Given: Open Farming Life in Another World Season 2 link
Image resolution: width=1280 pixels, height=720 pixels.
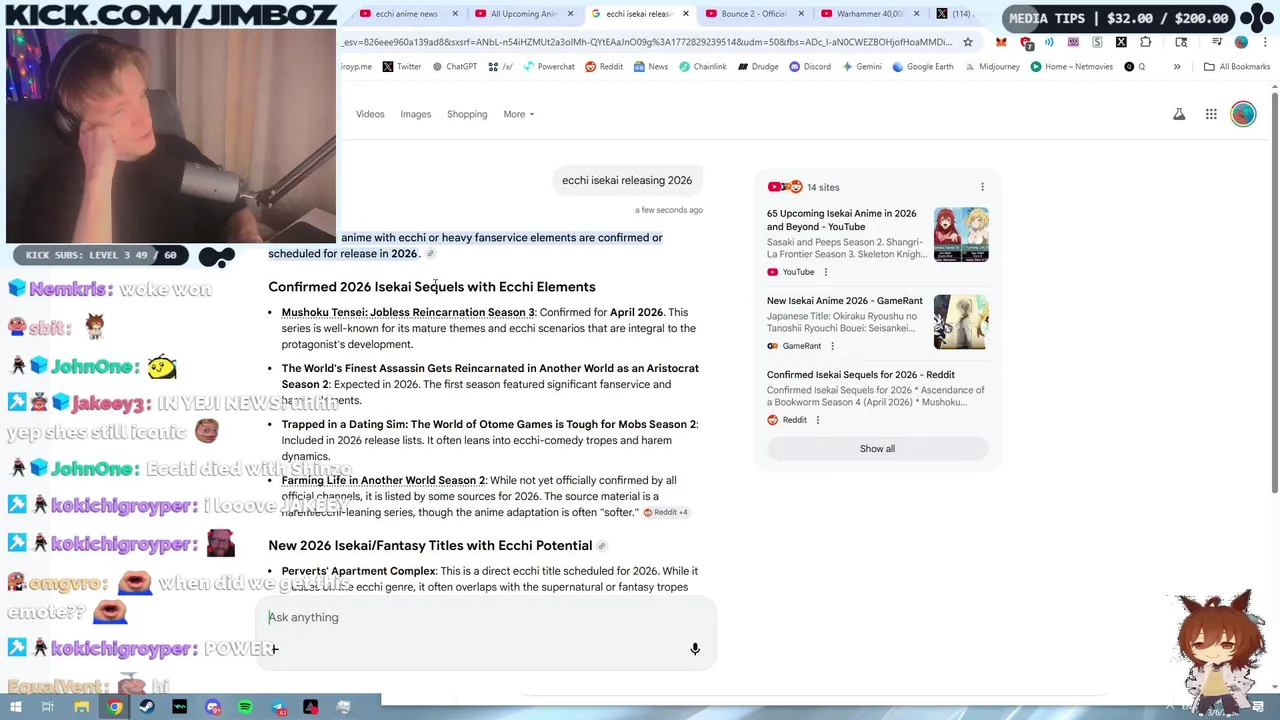Looking at the screenshot, I should [x=383, y=481].
